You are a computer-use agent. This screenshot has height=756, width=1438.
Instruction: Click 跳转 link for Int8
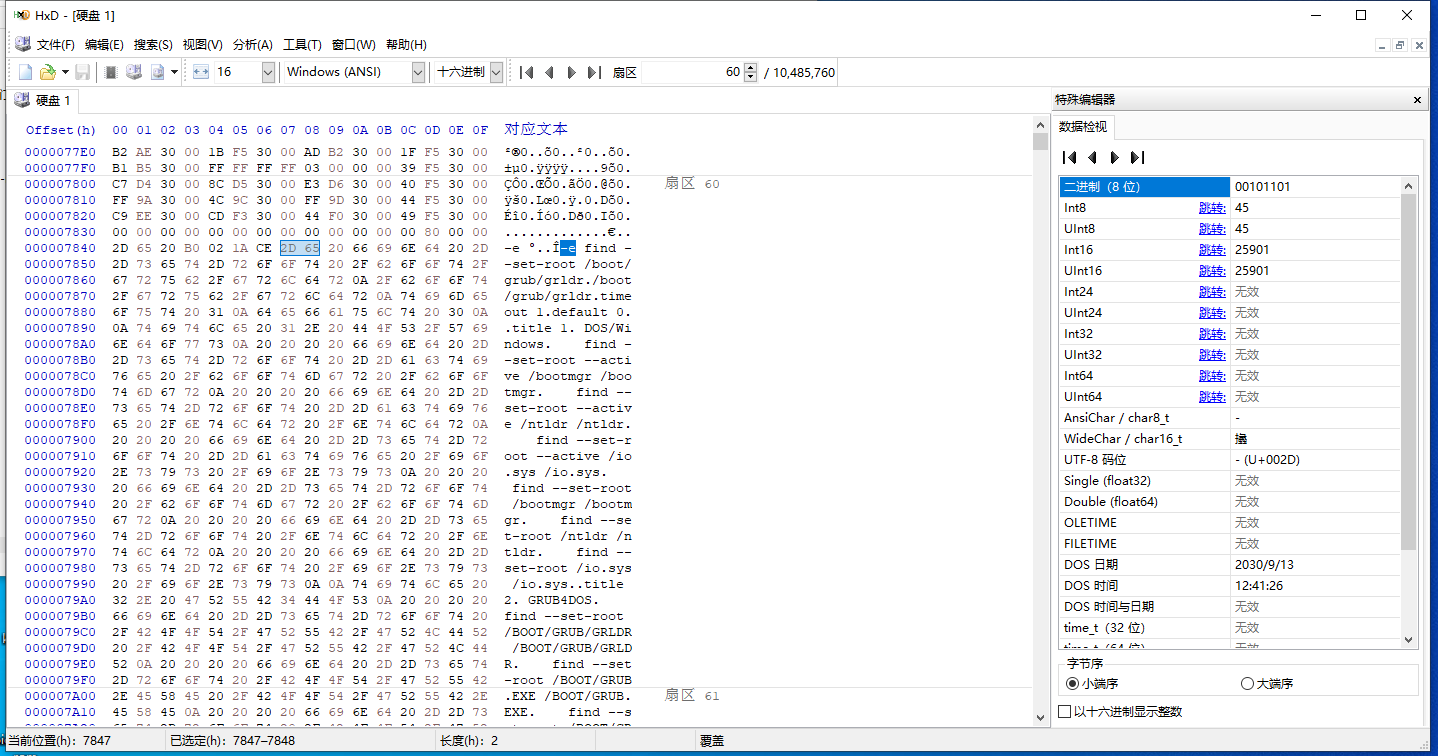1212,208
